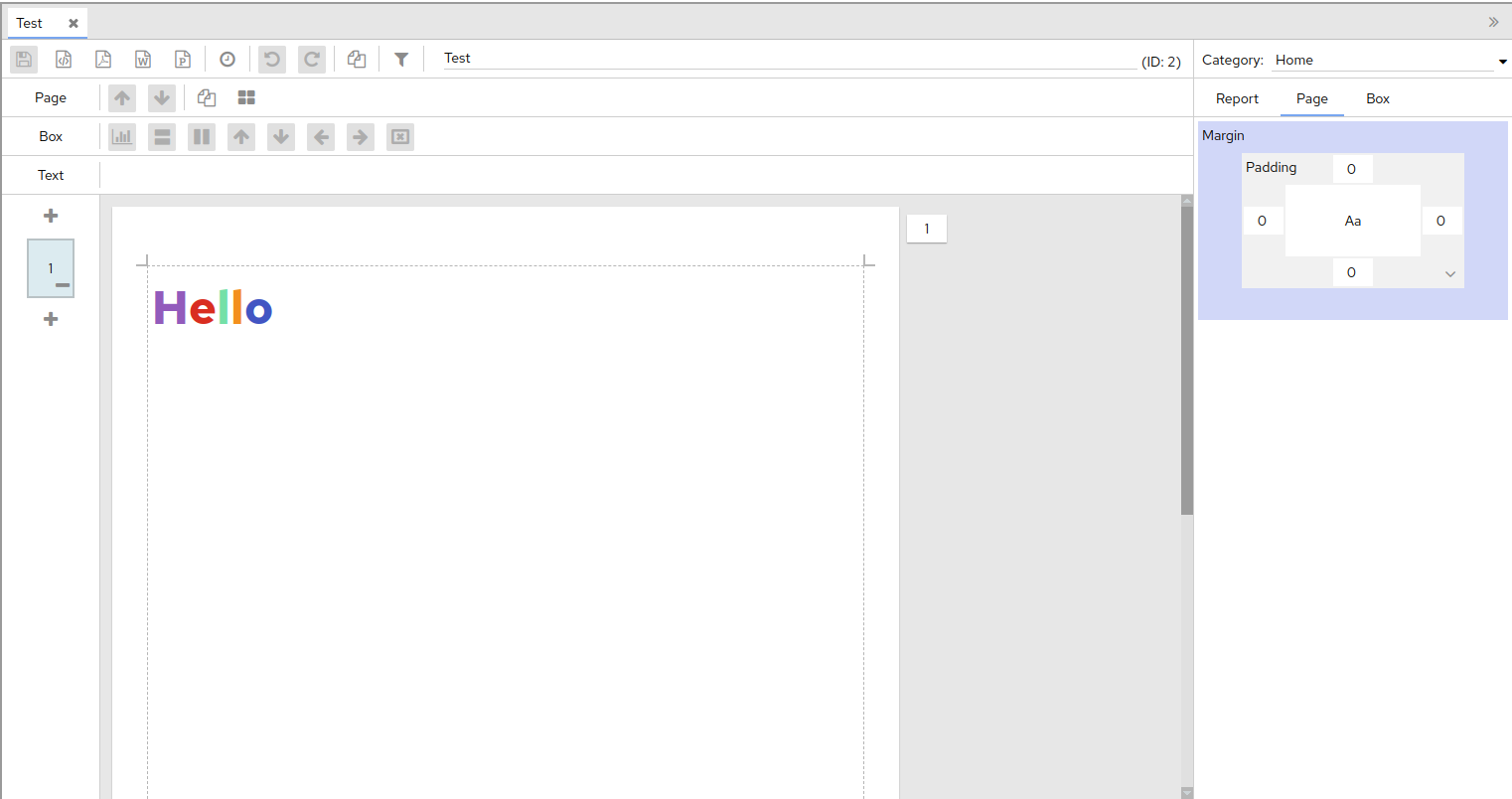Switch to the Report tab
Screen dimensions: 1512x799
[1237, 98]
